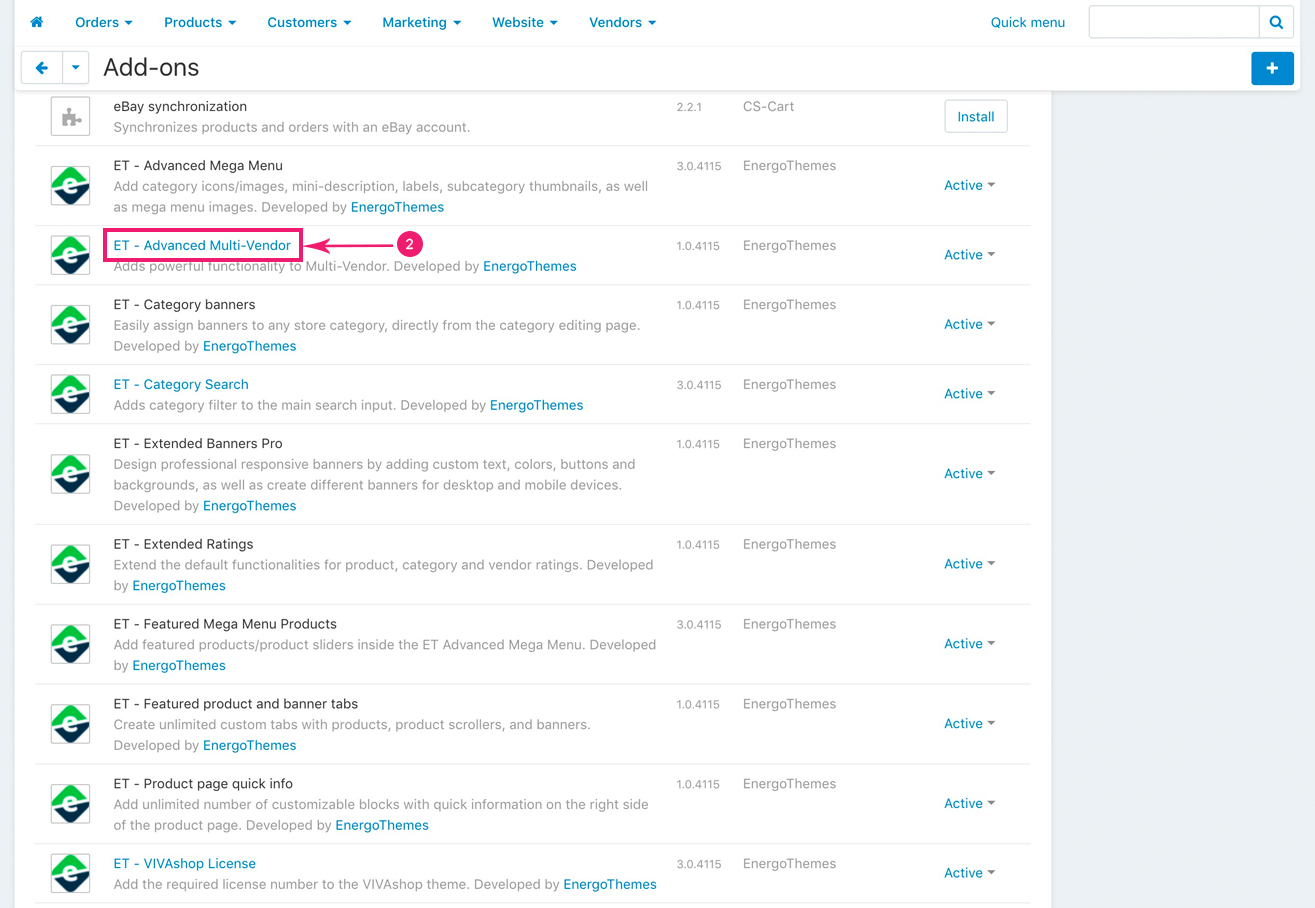The width and height of the screenshot is (1315, 908).
Task: Go back with the left arrow button
Action: [42, 68]
